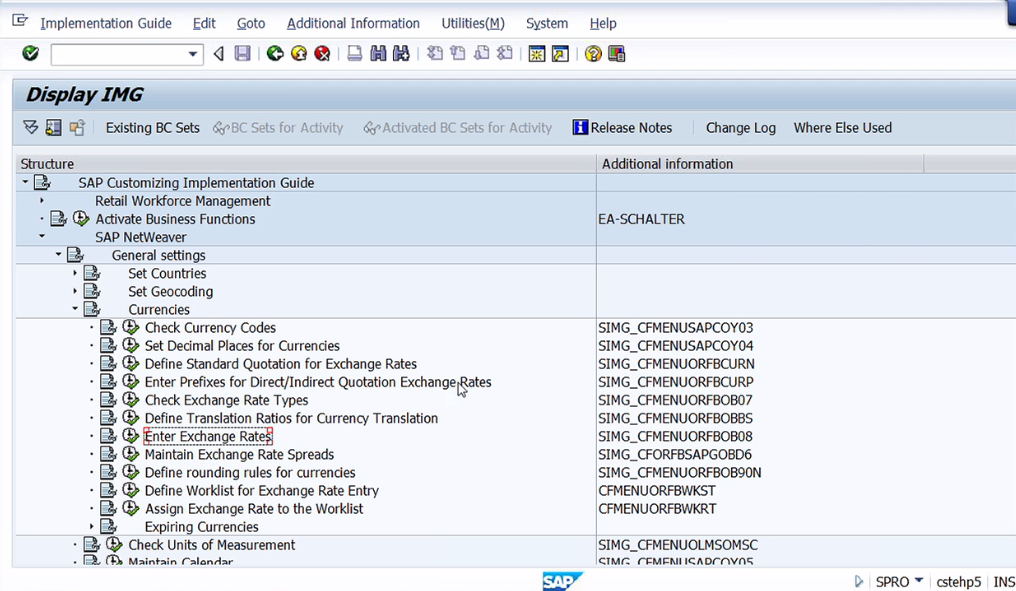Click the Print icon in toolbar
Screen dimensions: 1016x591
[354, 53]
